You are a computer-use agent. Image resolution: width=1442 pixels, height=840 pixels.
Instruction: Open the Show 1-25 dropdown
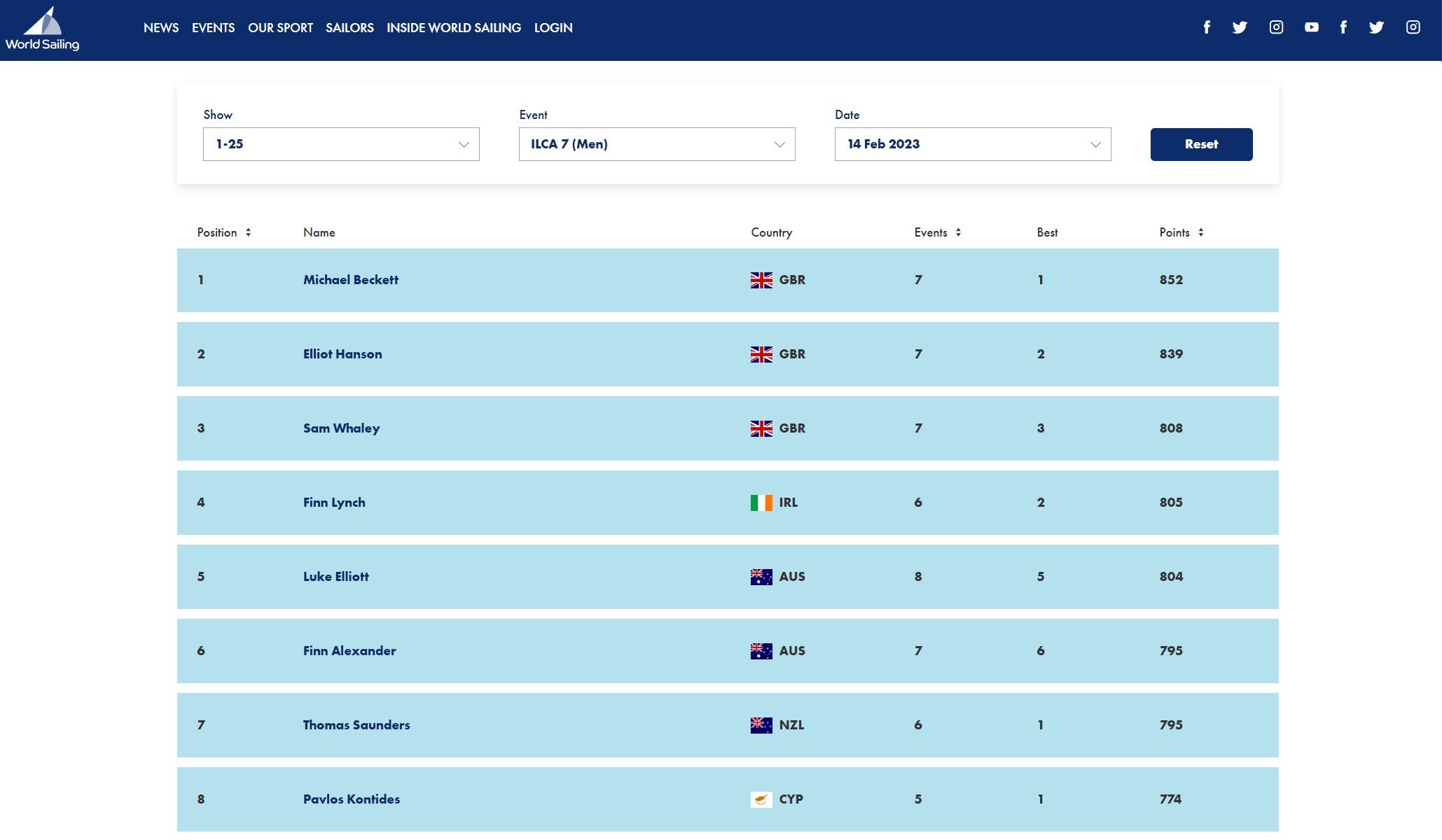click(x=341, y=144)
